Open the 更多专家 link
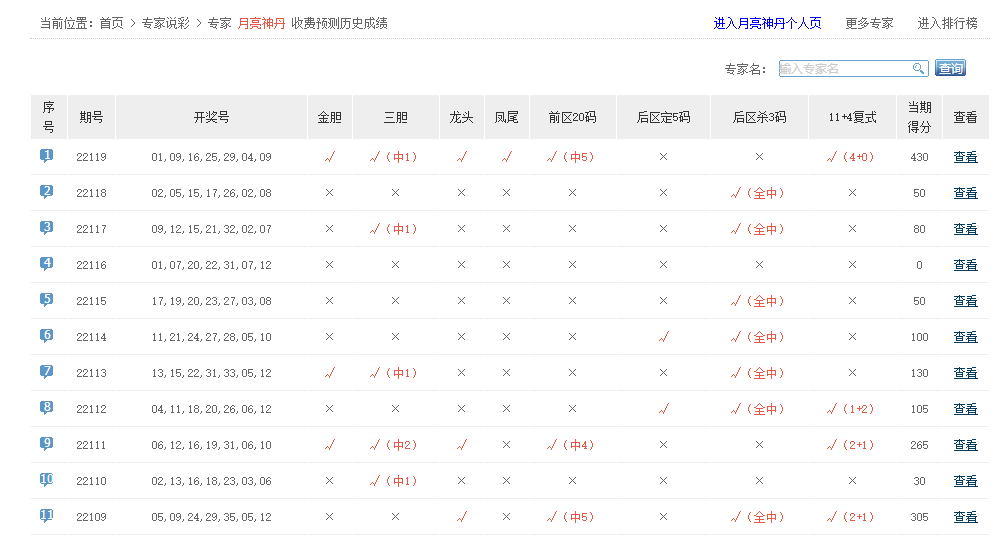 point(869,23)
